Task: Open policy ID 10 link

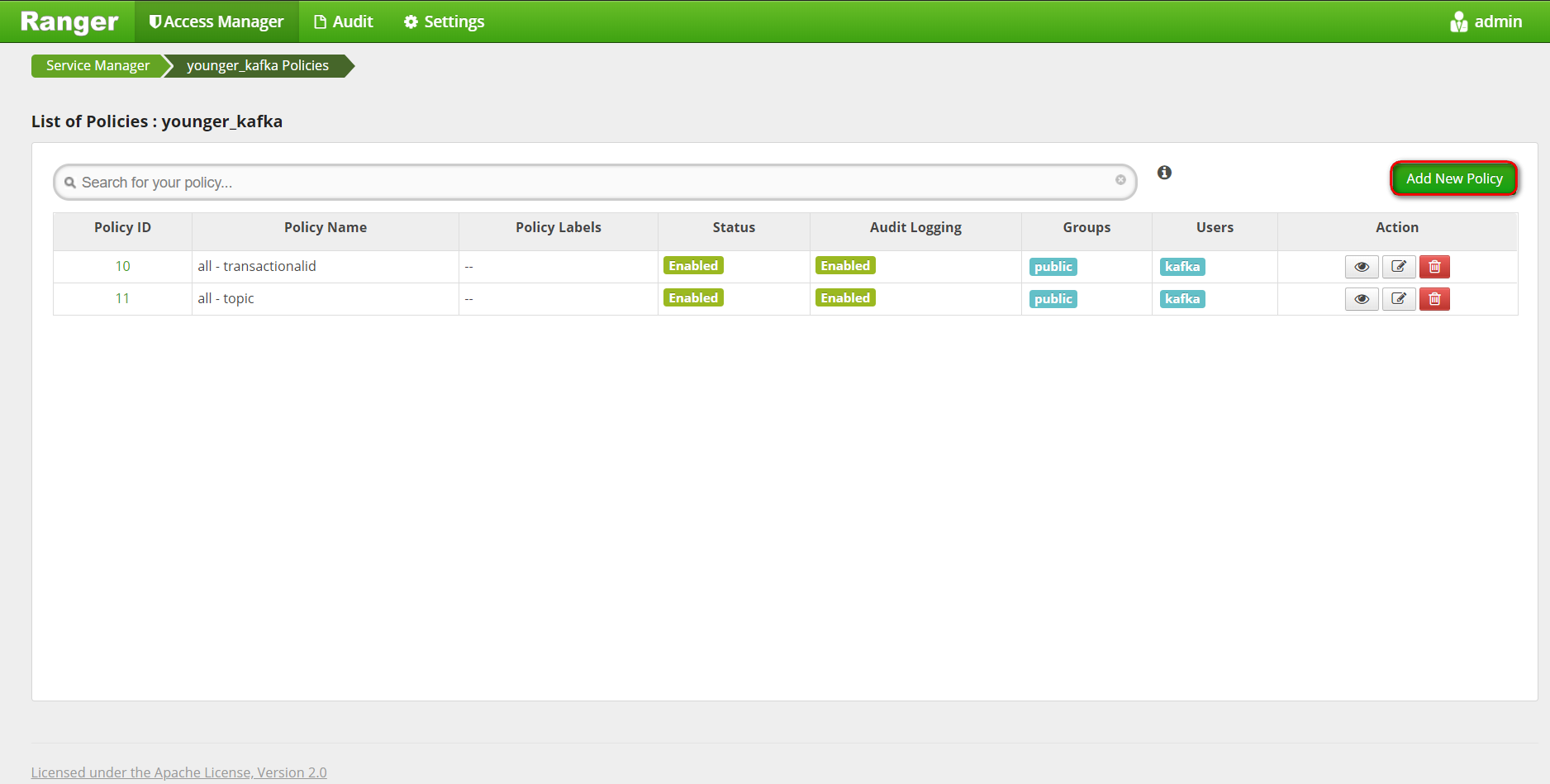Action: point(122,266)
